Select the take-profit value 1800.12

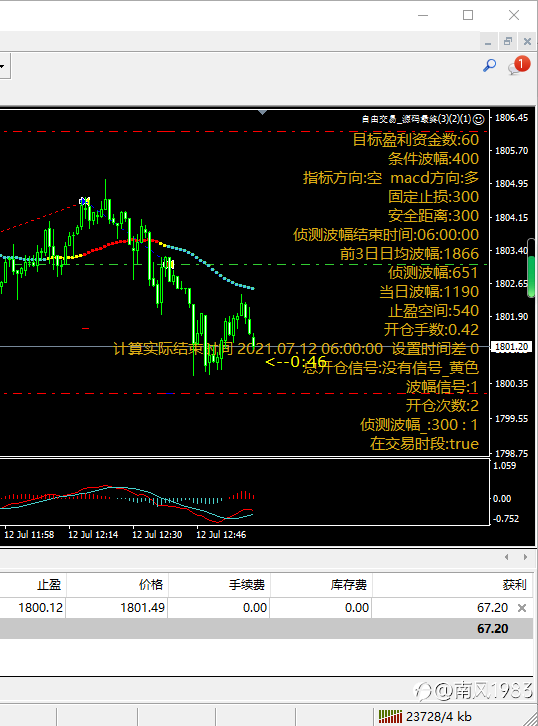tap(40, 607)
